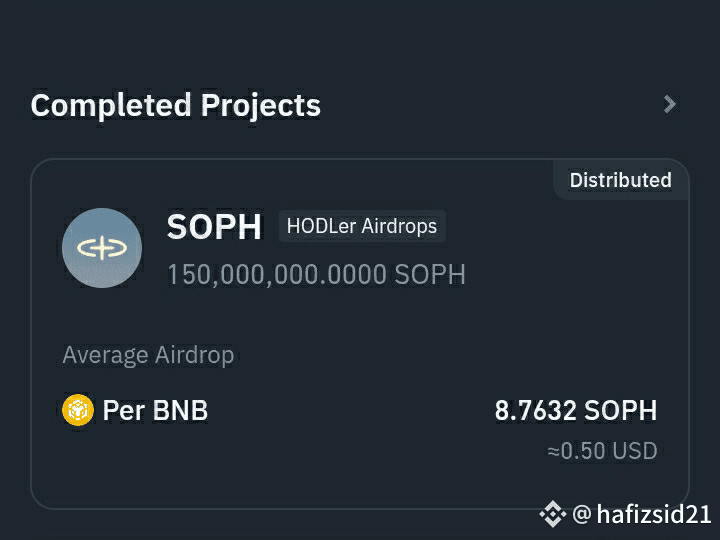The image size is (720, 540).
Task: Select the word Projects in the heading
Action: coord(261,107)
